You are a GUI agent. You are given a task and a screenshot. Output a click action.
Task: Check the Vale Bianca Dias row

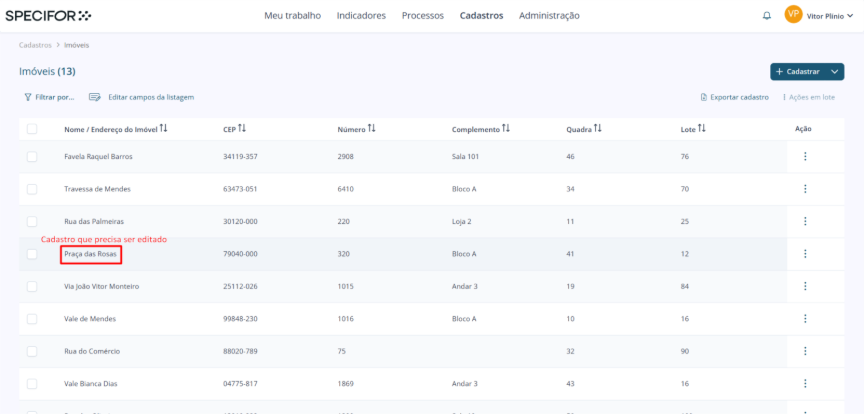(32, 384)
